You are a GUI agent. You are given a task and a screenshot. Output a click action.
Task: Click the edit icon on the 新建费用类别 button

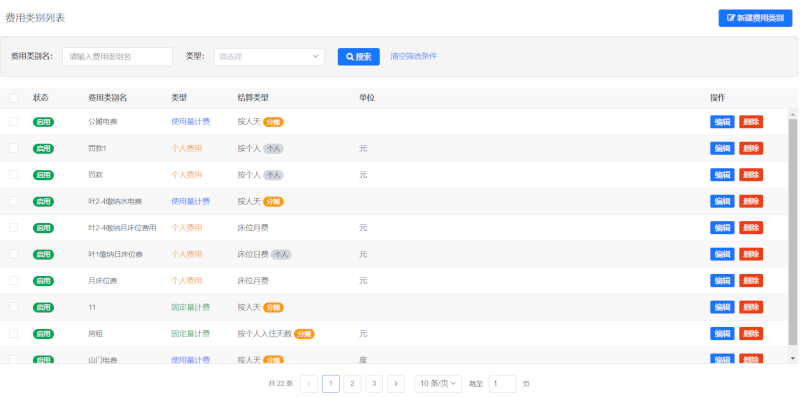click(x=731, y=18)
